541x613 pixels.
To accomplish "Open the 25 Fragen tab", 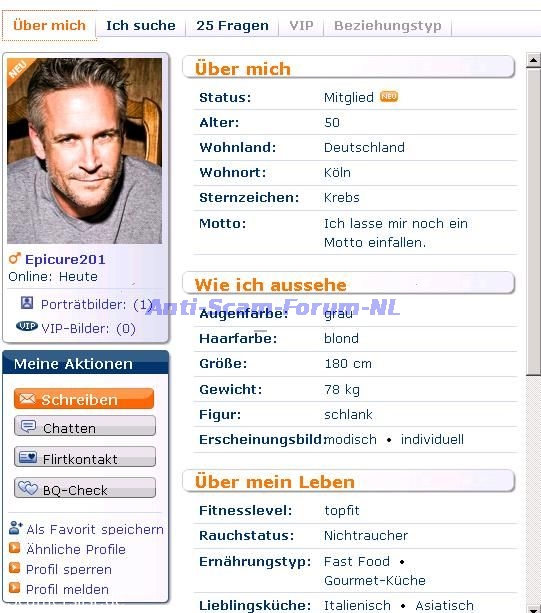I will [x=232, y=25].
